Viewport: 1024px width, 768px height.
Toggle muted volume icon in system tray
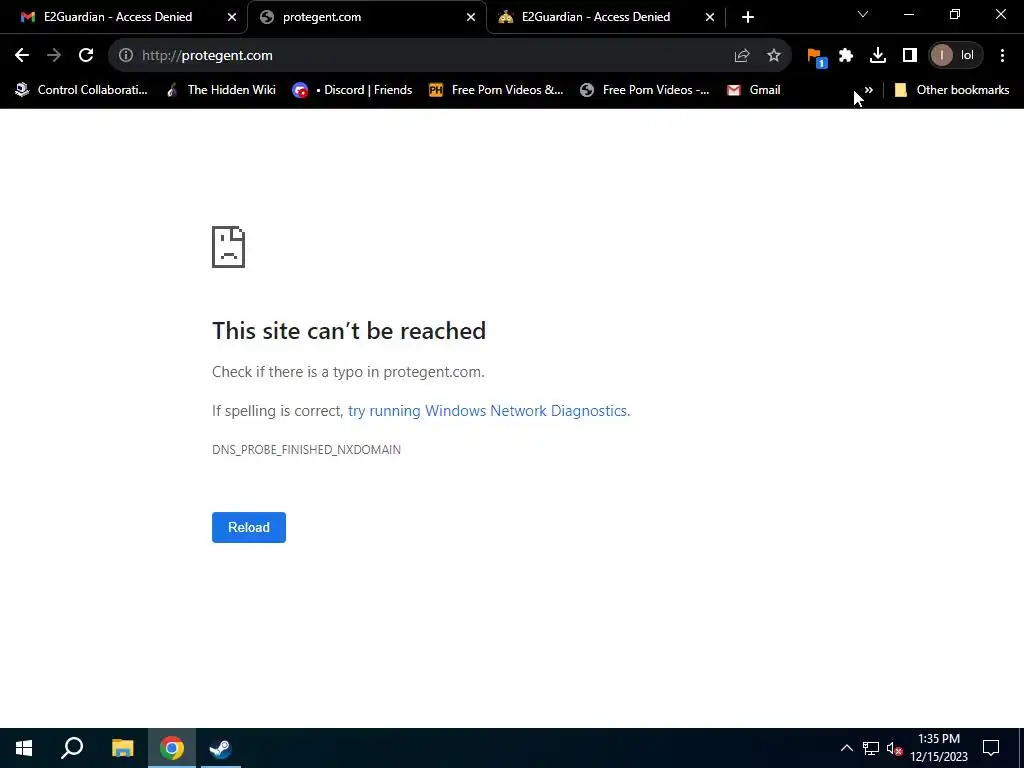coord(895,748)
